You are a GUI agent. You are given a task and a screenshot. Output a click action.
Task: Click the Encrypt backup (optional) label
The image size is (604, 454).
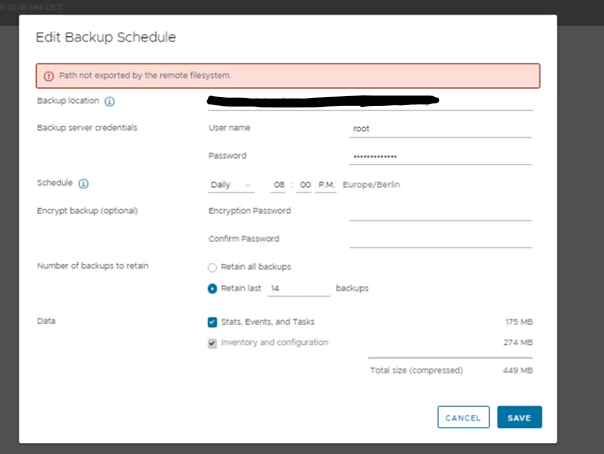click(x=87, y=211)
